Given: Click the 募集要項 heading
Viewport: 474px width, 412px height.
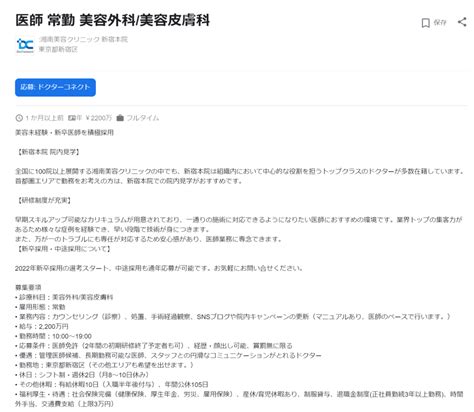Looking at the screenshot, I should tap(28, 287).
